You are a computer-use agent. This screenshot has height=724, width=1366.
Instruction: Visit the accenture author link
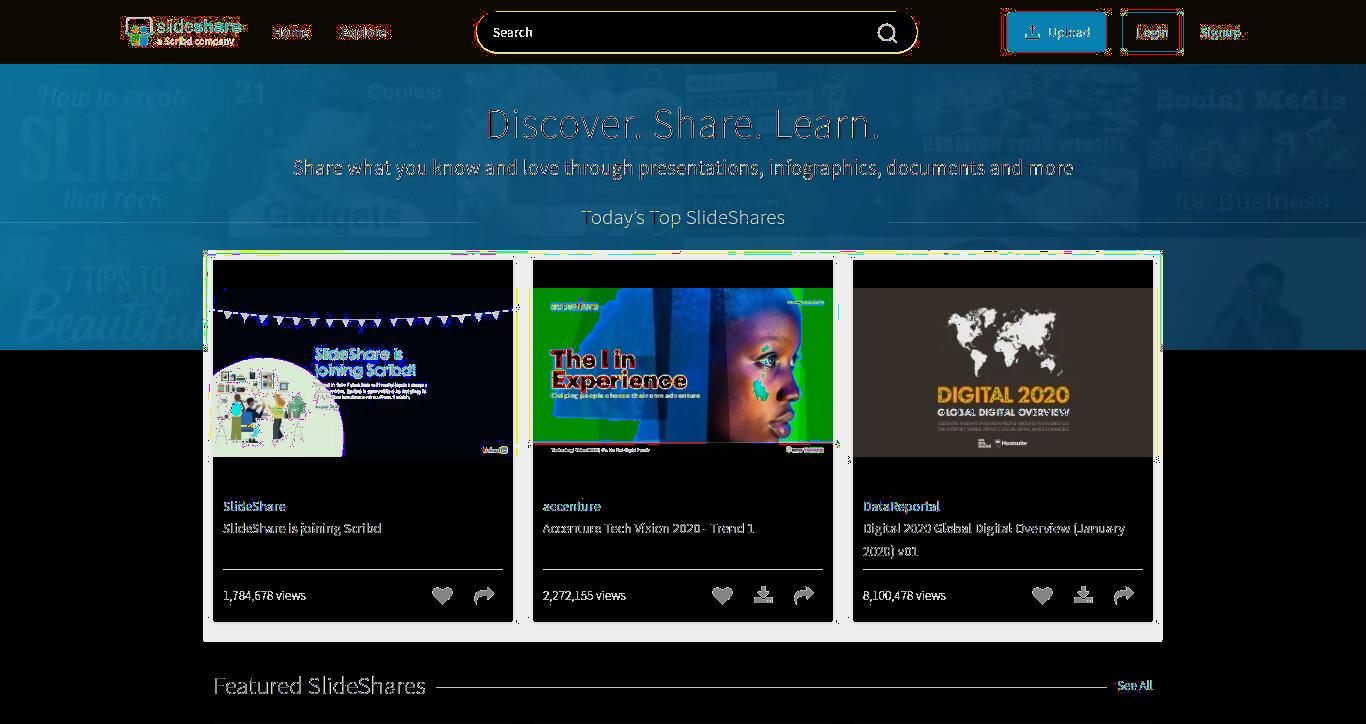572,506
